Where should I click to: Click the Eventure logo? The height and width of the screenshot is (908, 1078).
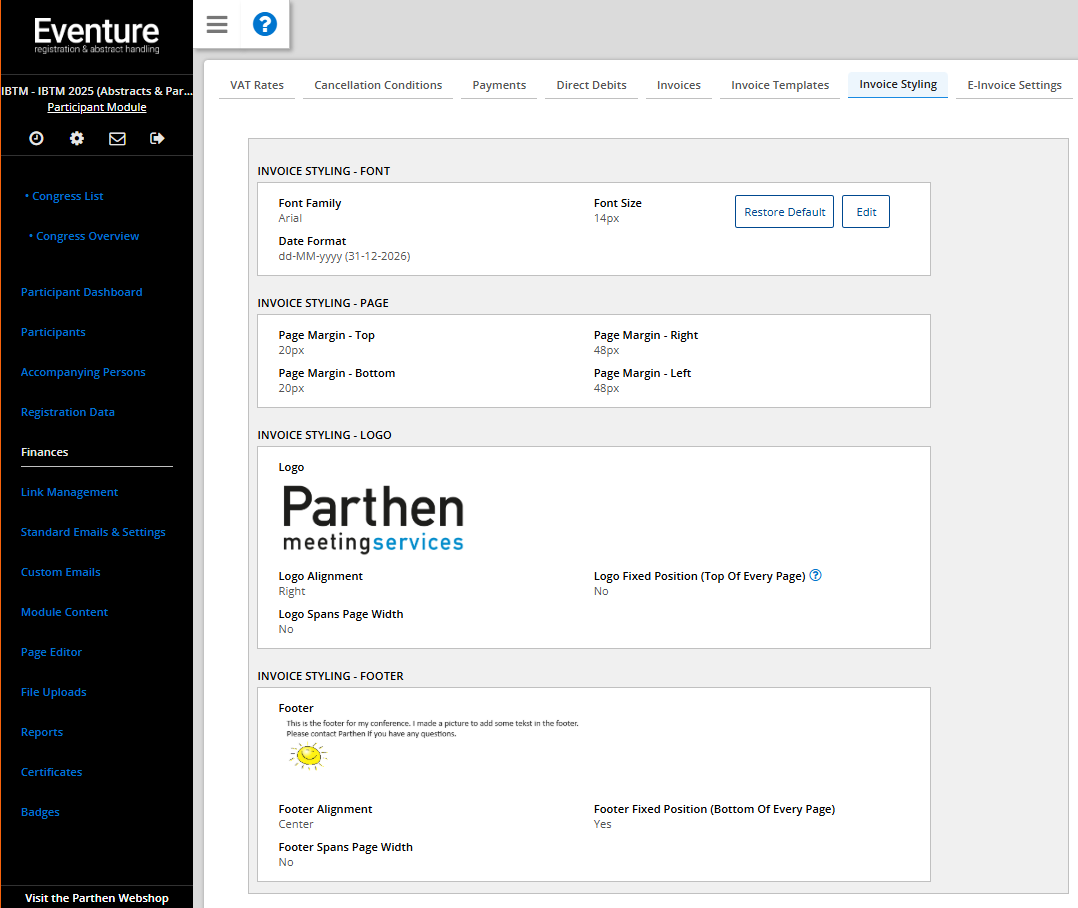tap(96, 35)
